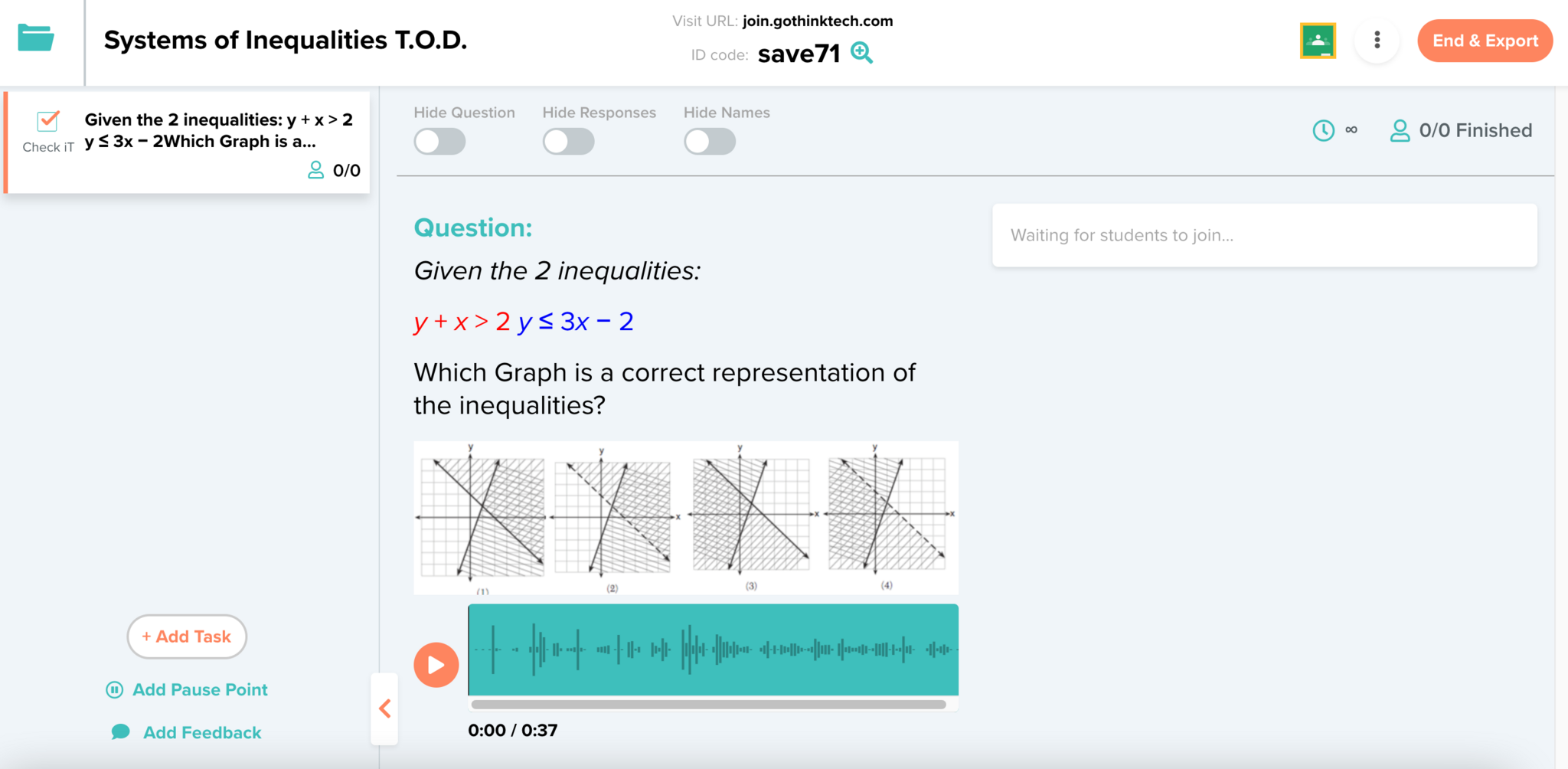
Task: Click the graphs answer choices image
Action: click(x=685, y=518)
